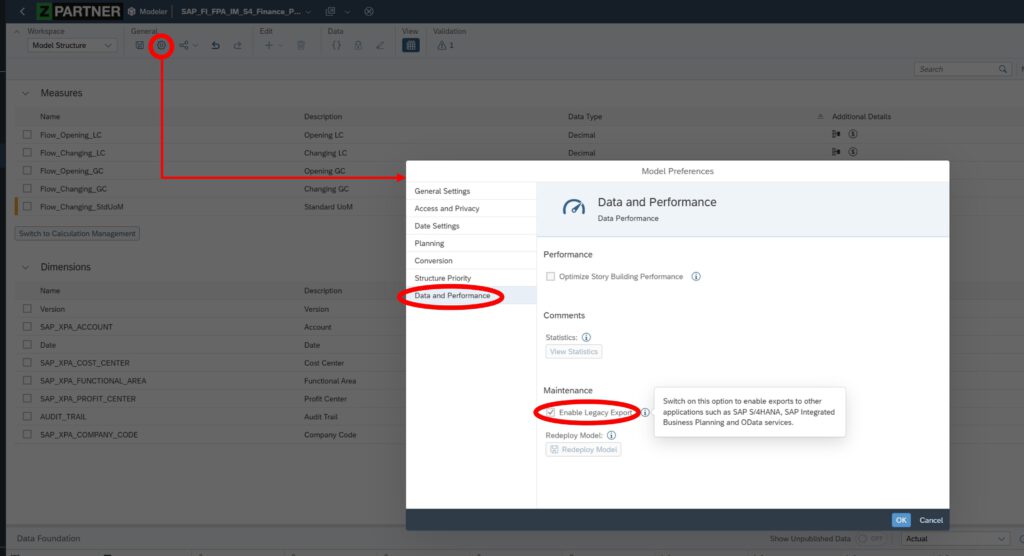Click the Undo arrow icon
The width and height of the screenshot is (1024, 556).
tap(215, 45)
